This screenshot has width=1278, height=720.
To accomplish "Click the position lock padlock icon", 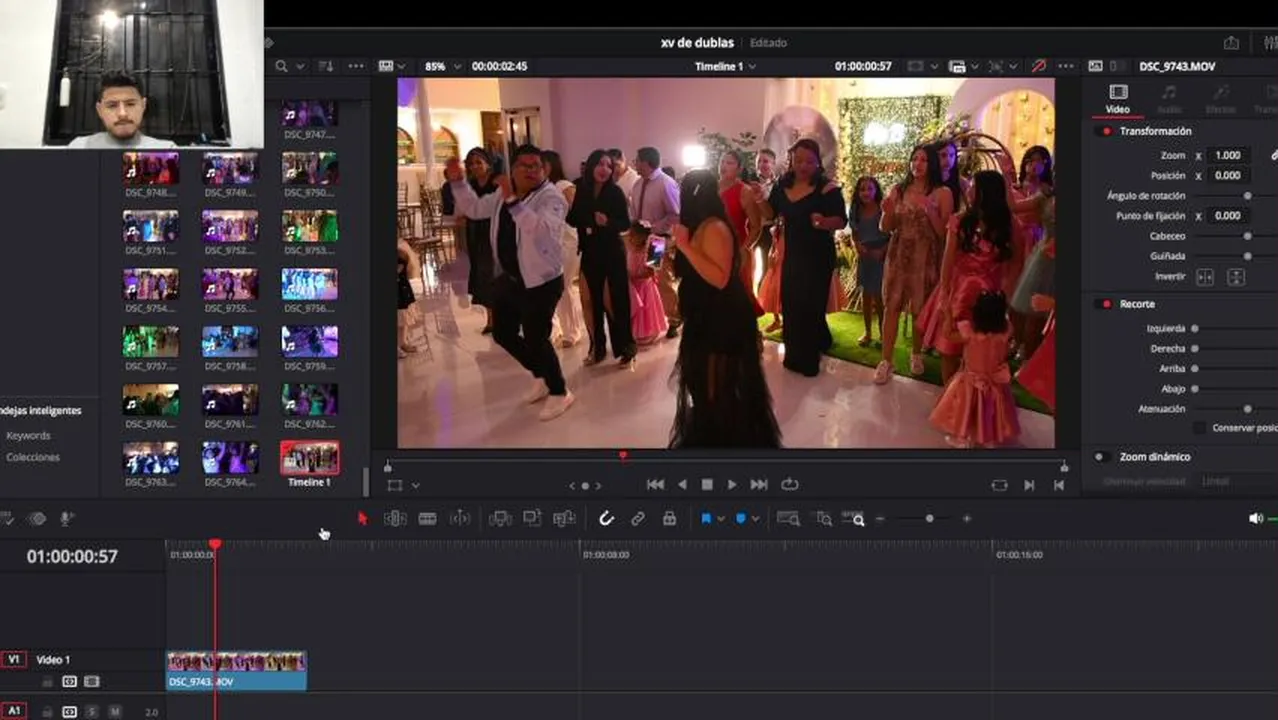I will pos(669,518).
